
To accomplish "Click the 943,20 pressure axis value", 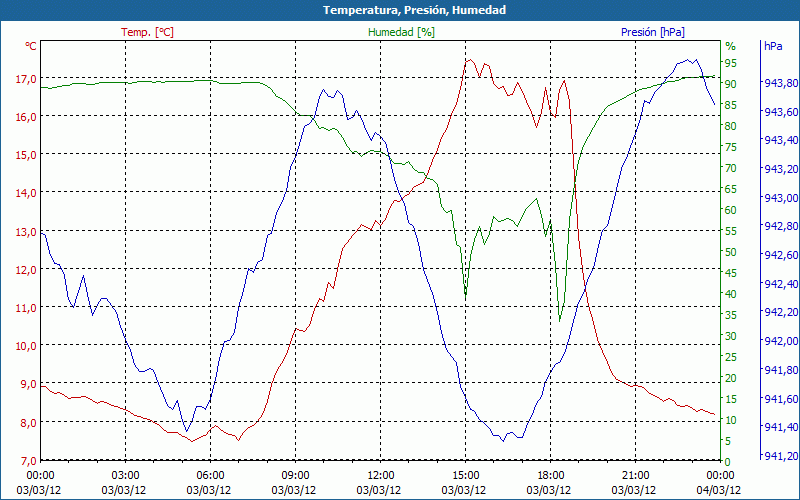I will click(780, 169).
